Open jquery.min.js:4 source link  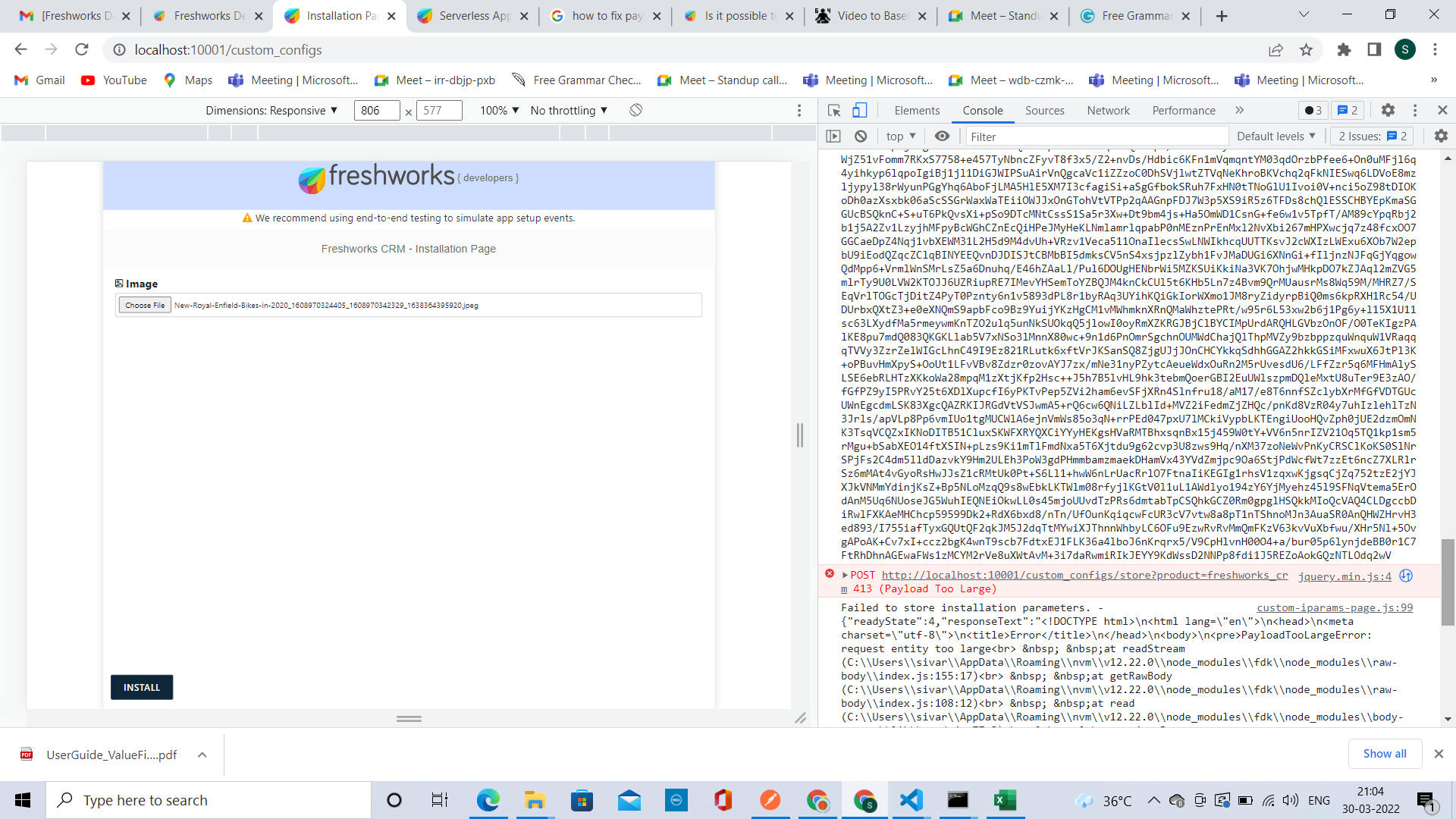tap(1345, 576)
